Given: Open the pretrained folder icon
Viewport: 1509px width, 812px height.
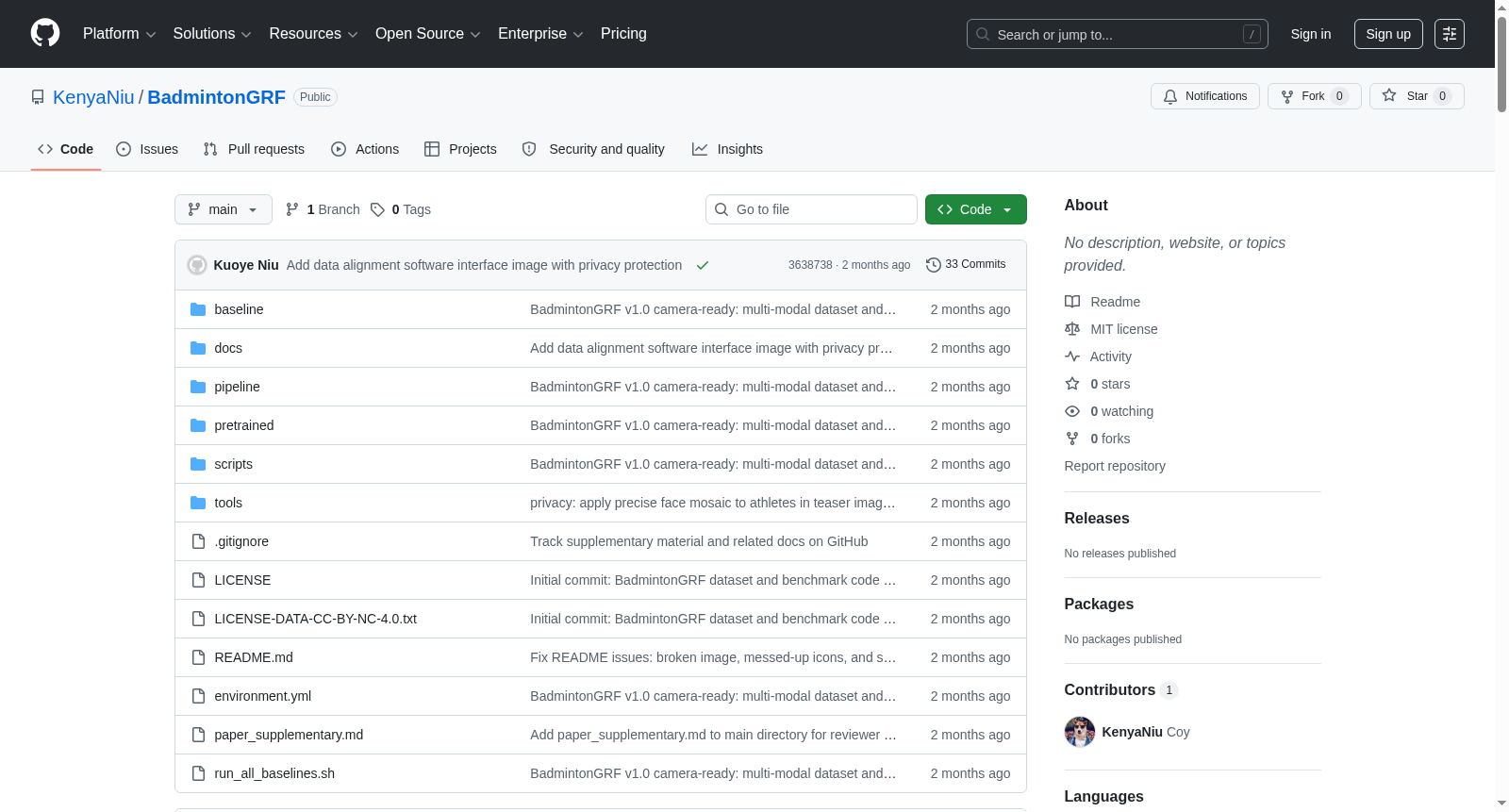Looking at the screenshot, I should (198, 425).
